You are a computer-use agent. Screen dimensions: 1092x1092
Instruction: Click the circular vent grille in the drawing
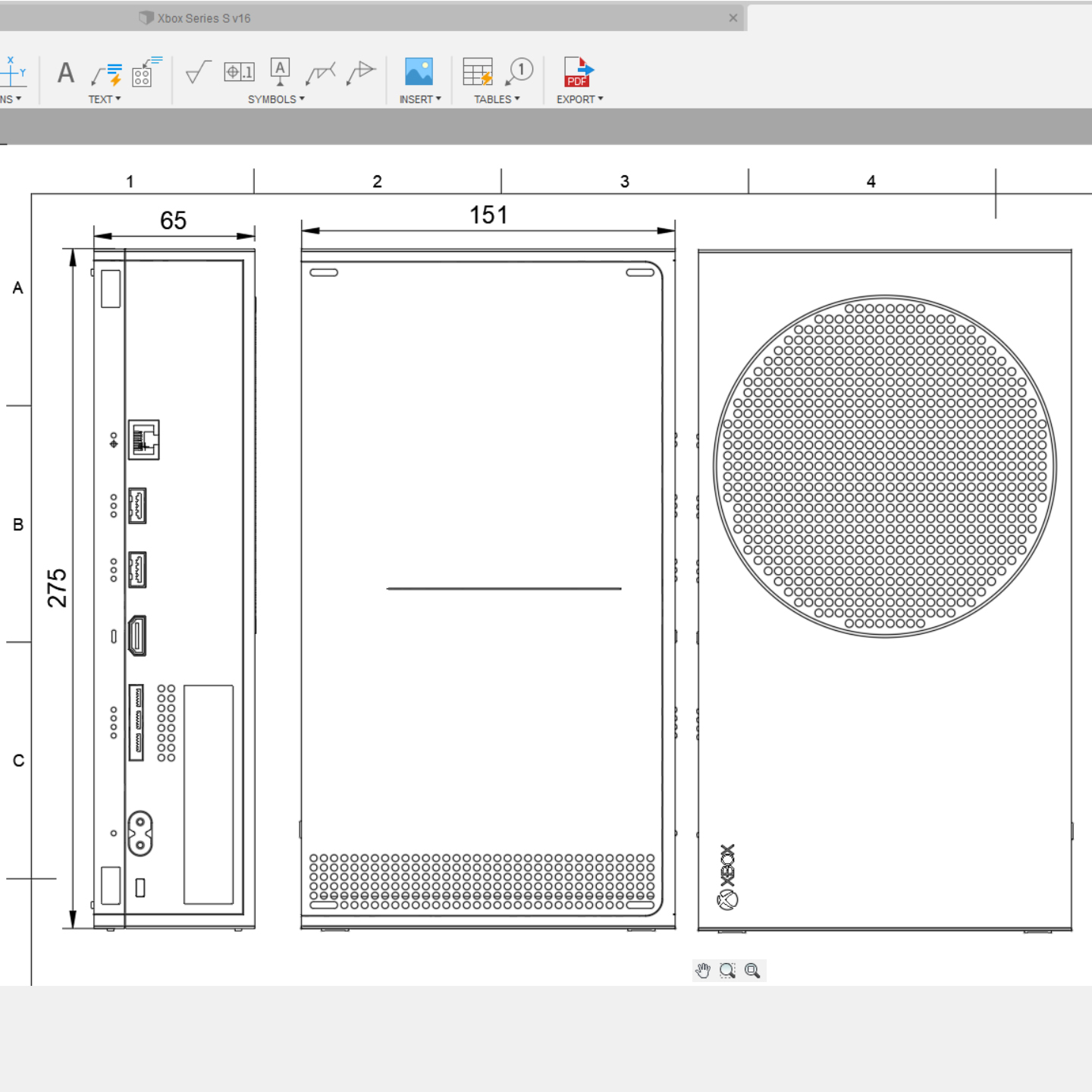pyautogui.click(x=885, y=466)
